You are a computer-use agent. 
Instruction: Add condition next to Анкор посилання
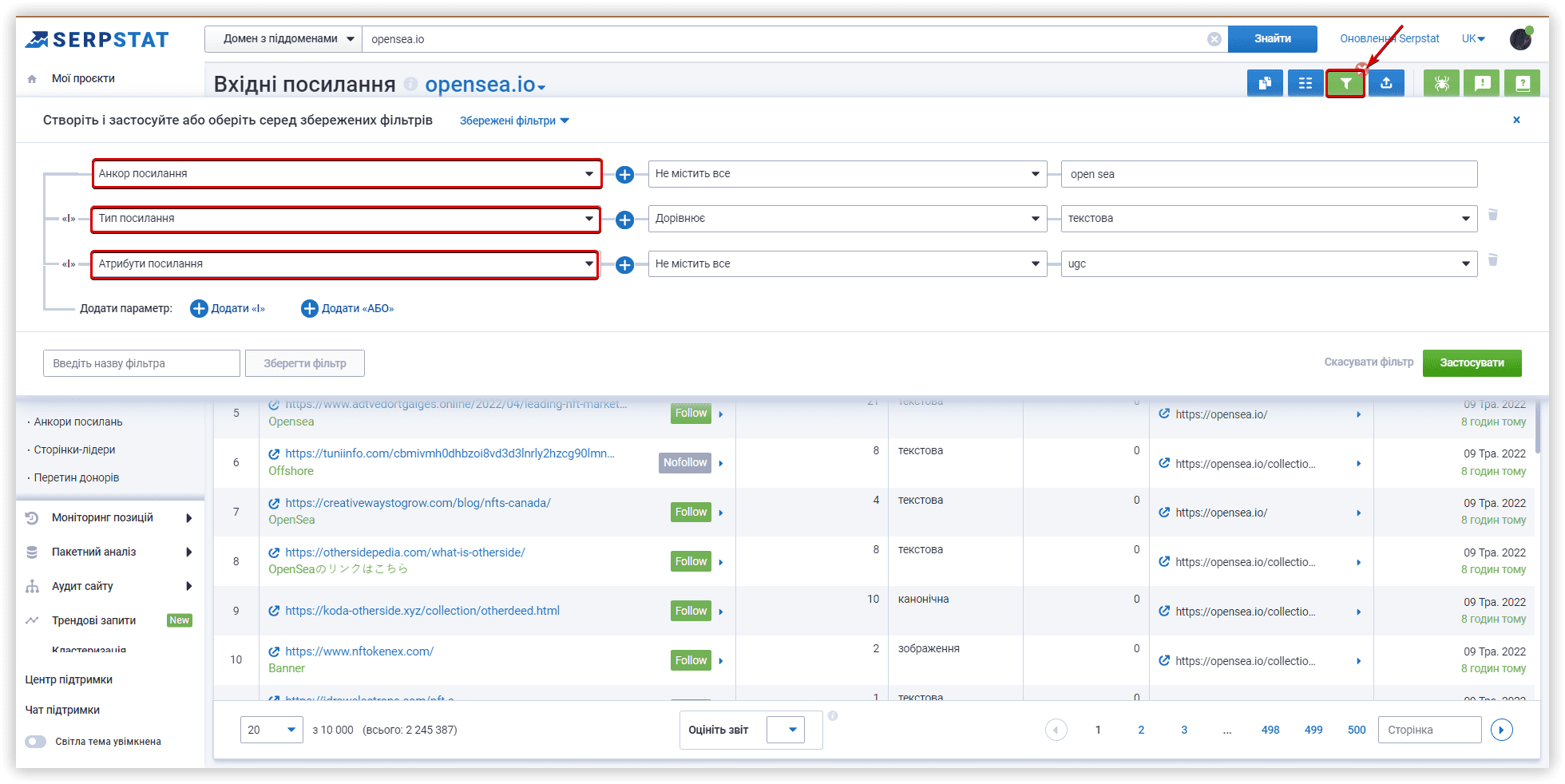[624, 174]
